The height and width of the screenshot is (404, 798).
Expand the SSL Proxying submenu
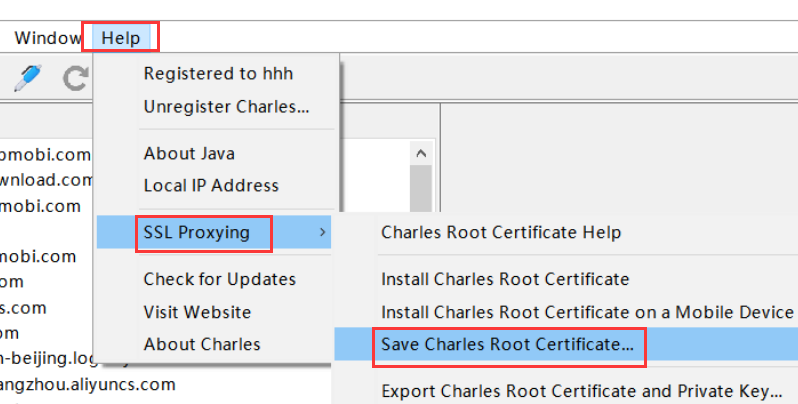[x=214, y=232]
